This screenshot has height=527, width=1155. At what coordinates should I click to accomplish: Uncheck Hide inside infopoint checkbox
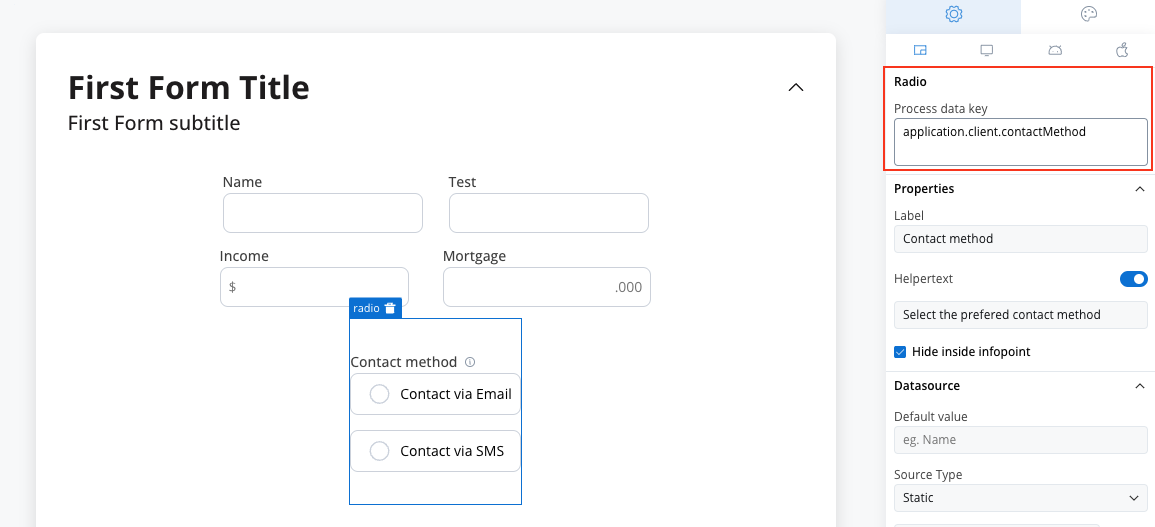coord(900,352)
